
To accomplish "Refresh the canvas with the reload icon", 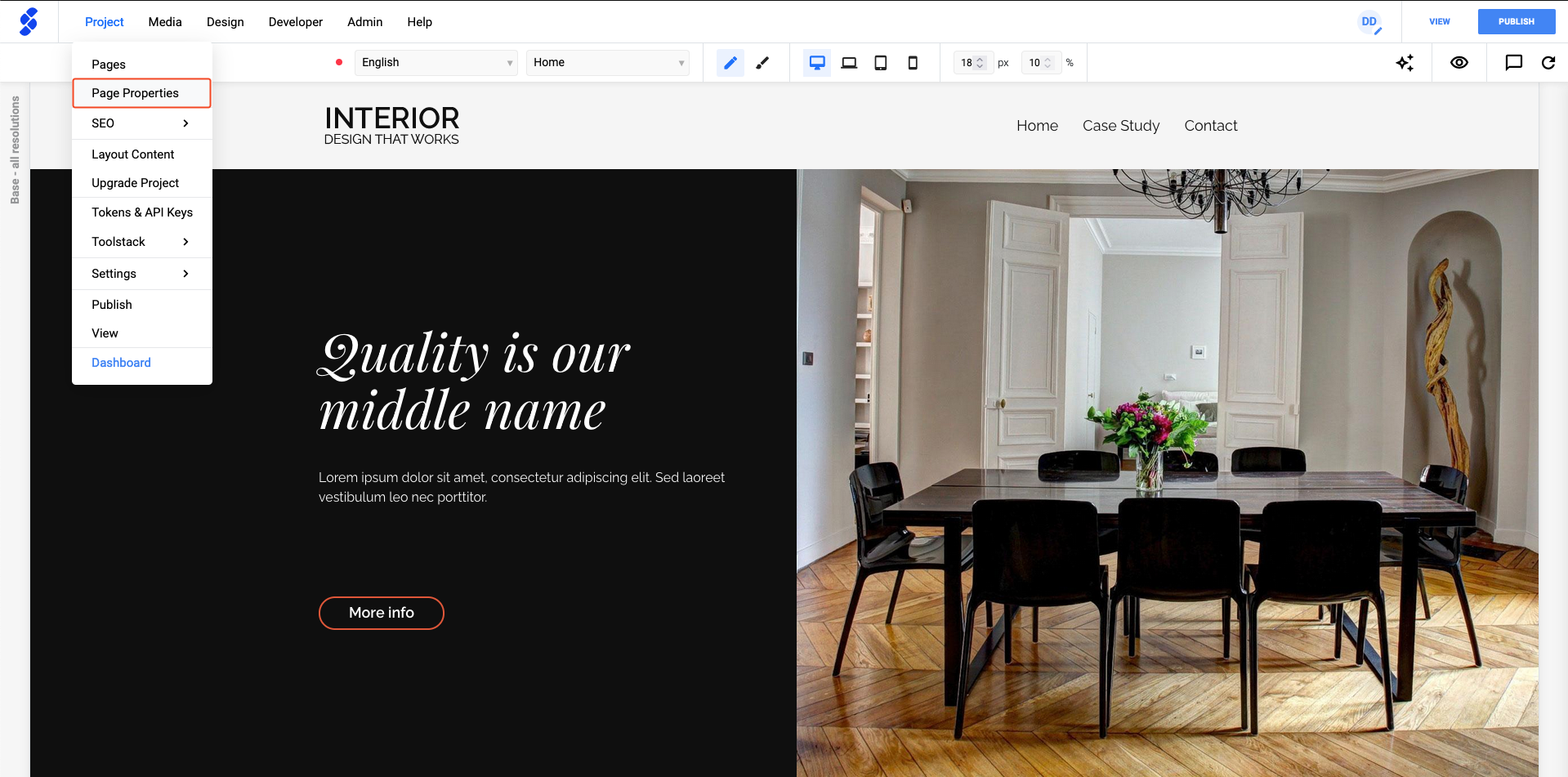I will pyautogui.click(x=1548, y=62).
